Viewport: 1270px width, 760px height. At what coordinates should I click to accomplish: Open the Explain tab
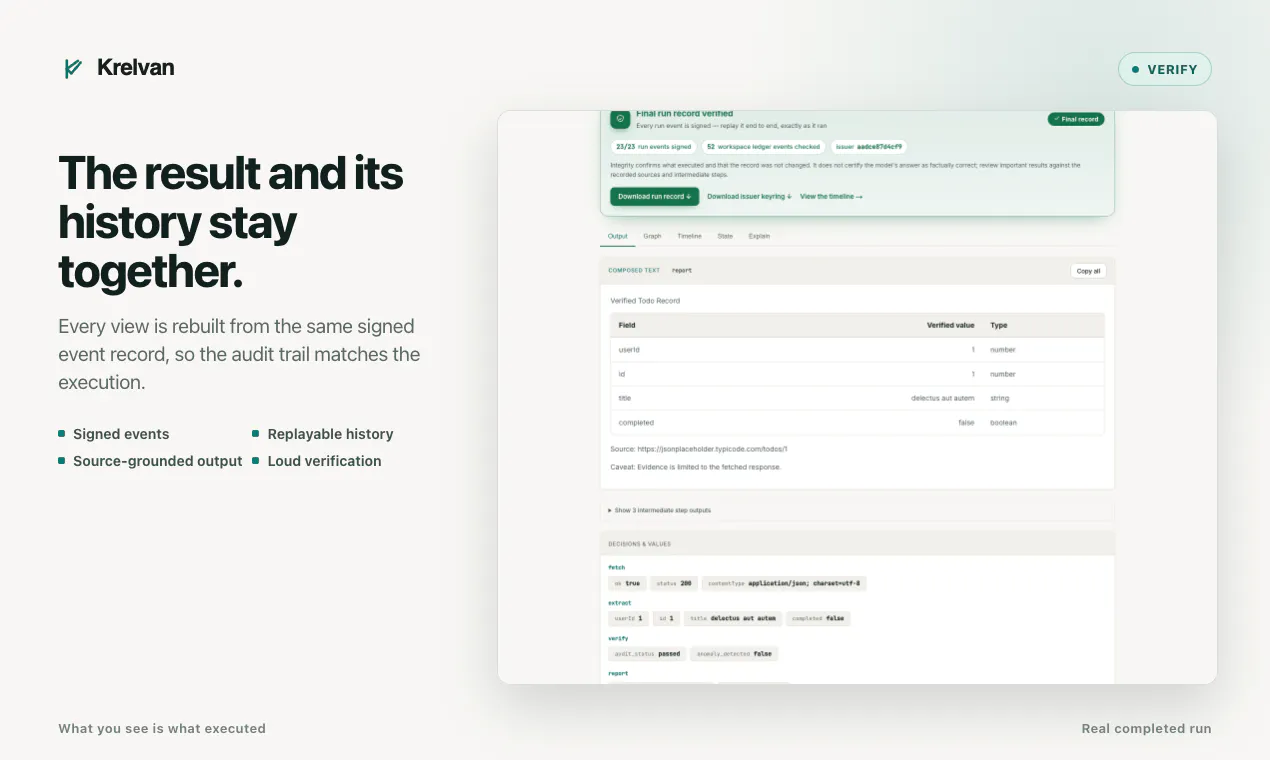click(759, 236)
